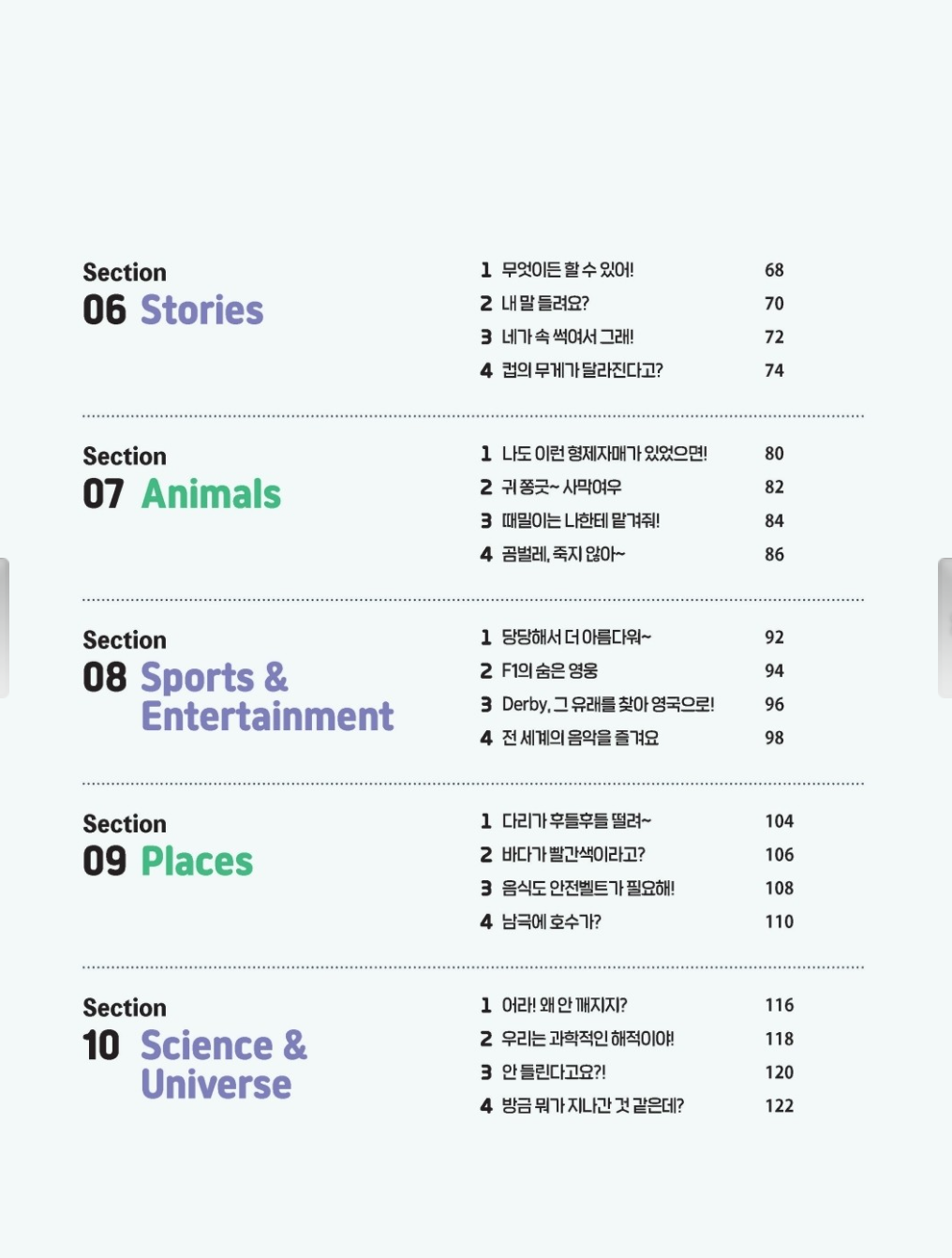Open "Derby, 그 유래를 찾아 영국으로!"
This screenshot has height=1258, width=952.
pyautogui.click(x=608, y=705)
